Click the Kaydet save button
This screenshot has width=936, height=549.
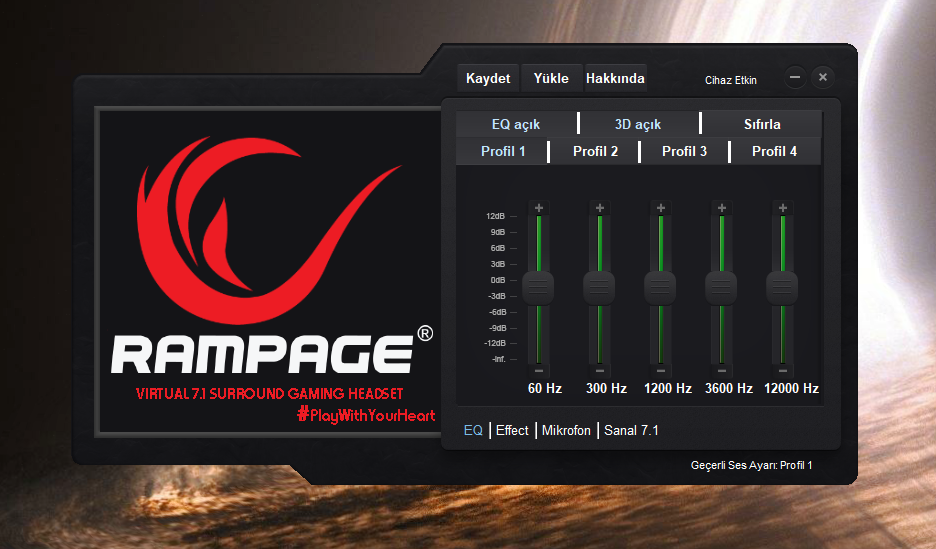[x=488, y=78]
